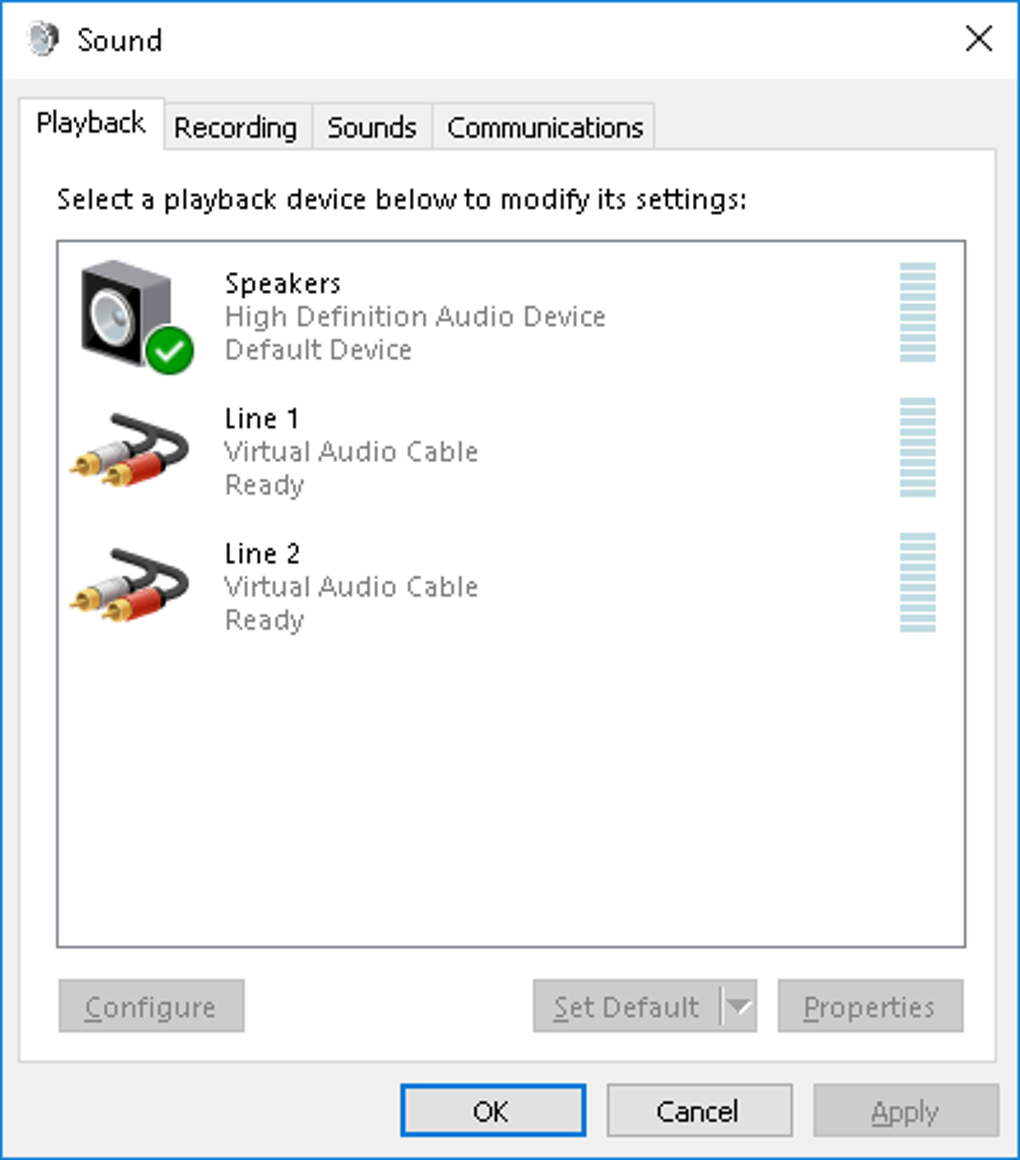
Task: Click the Configure button
Action: (x=151, y=1006)
